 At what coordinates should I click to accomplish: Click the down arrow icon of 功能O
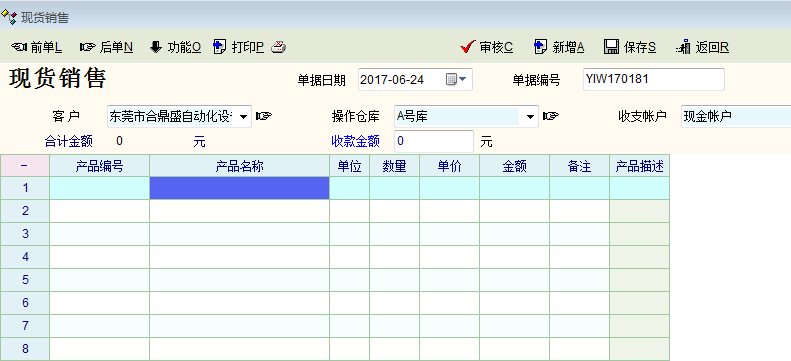tap(156, 47)
